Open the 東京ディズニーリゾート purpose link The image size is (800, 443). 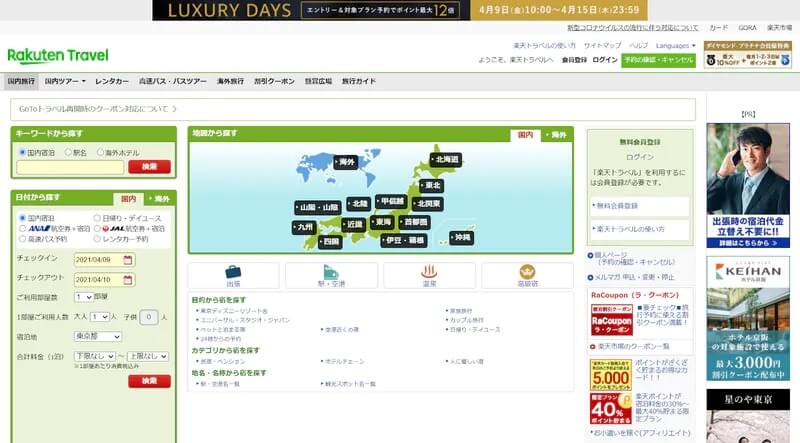233,311
